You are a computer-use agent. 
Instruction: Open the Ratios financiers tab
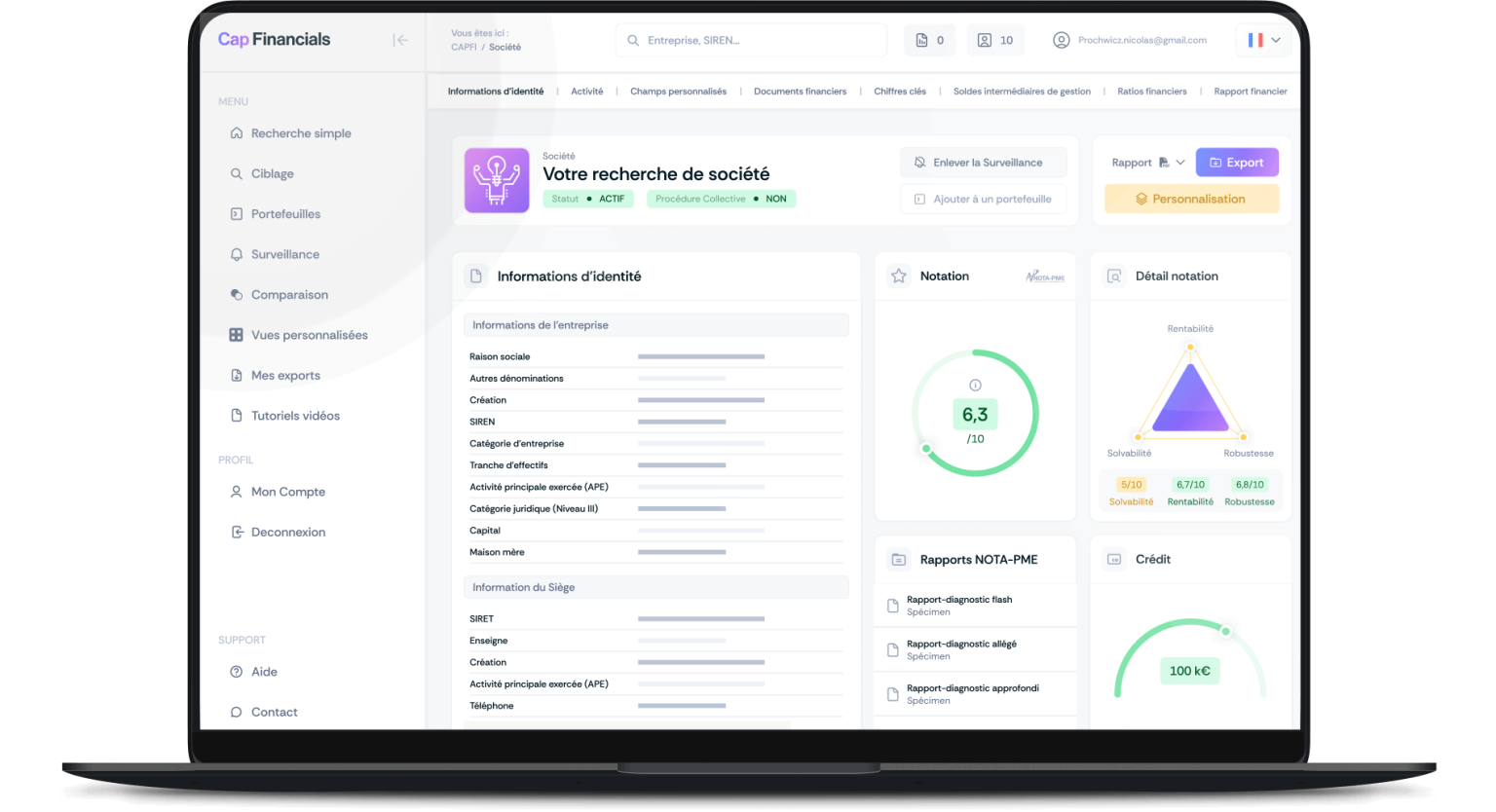click(x=1151, y=92)
